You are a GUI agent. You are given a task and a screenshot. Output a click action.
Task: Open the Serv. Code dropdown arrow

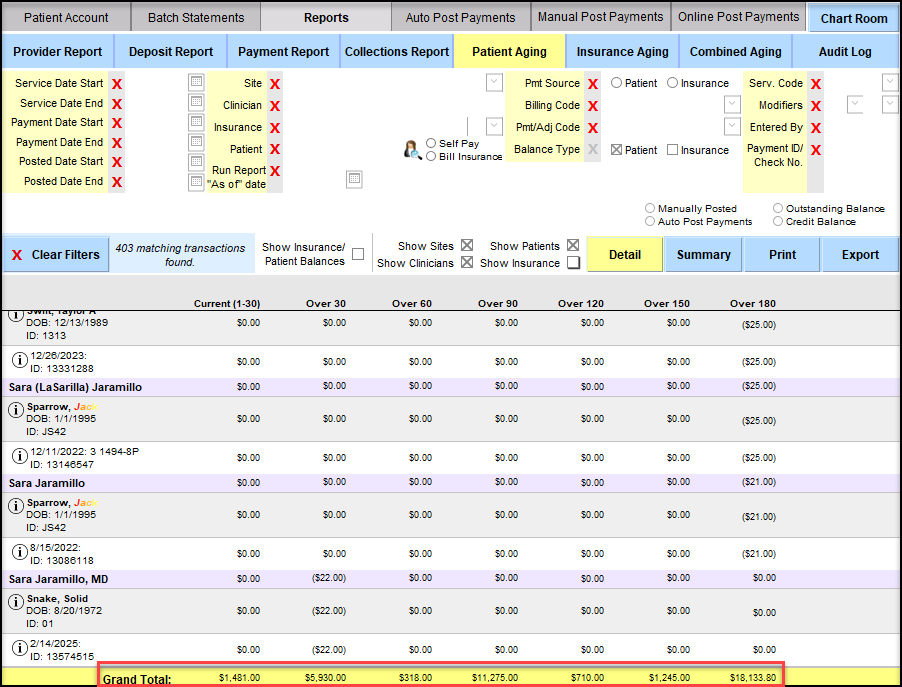(889, 82)
